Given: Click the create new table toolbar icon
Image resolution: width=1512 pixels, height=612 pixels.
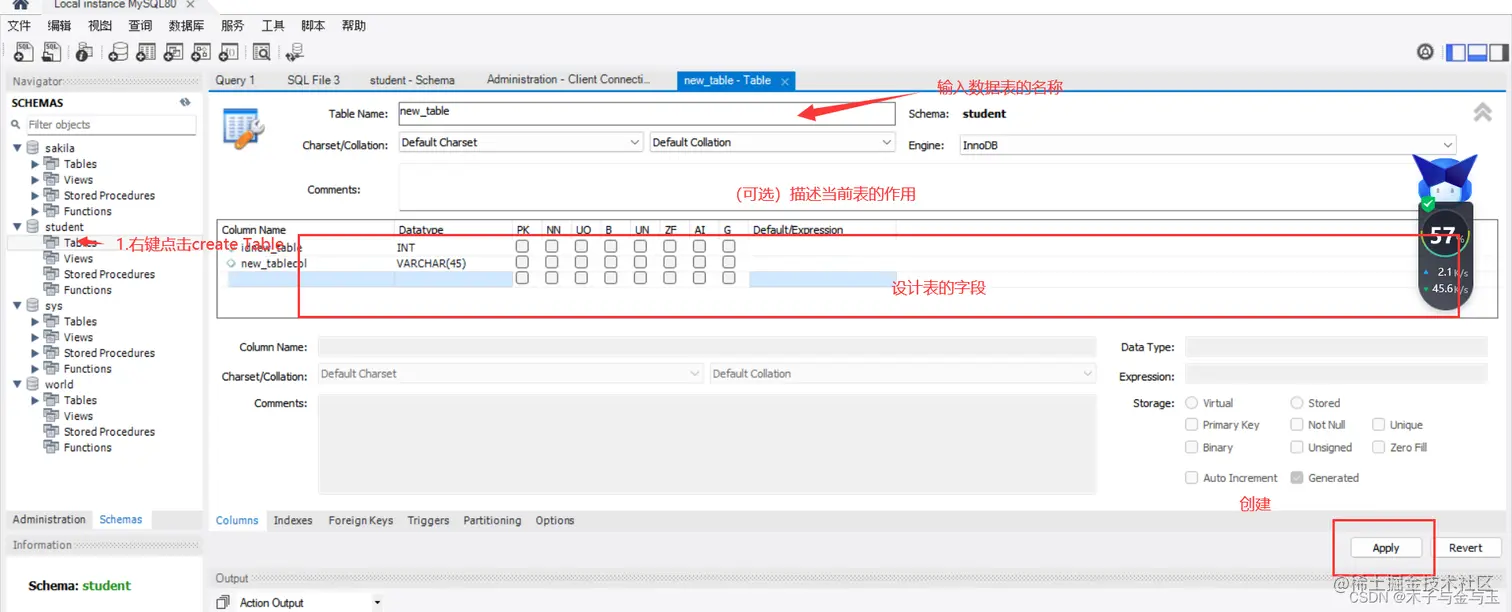Looking at the screenshot, I should [x=146, y=52].
